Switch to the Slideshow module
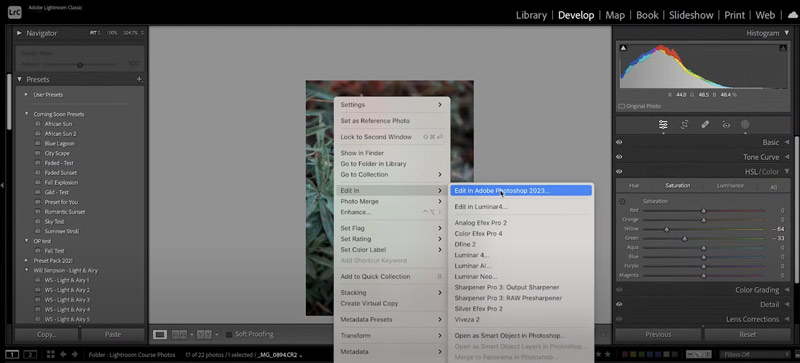 (x=691, y=15)
